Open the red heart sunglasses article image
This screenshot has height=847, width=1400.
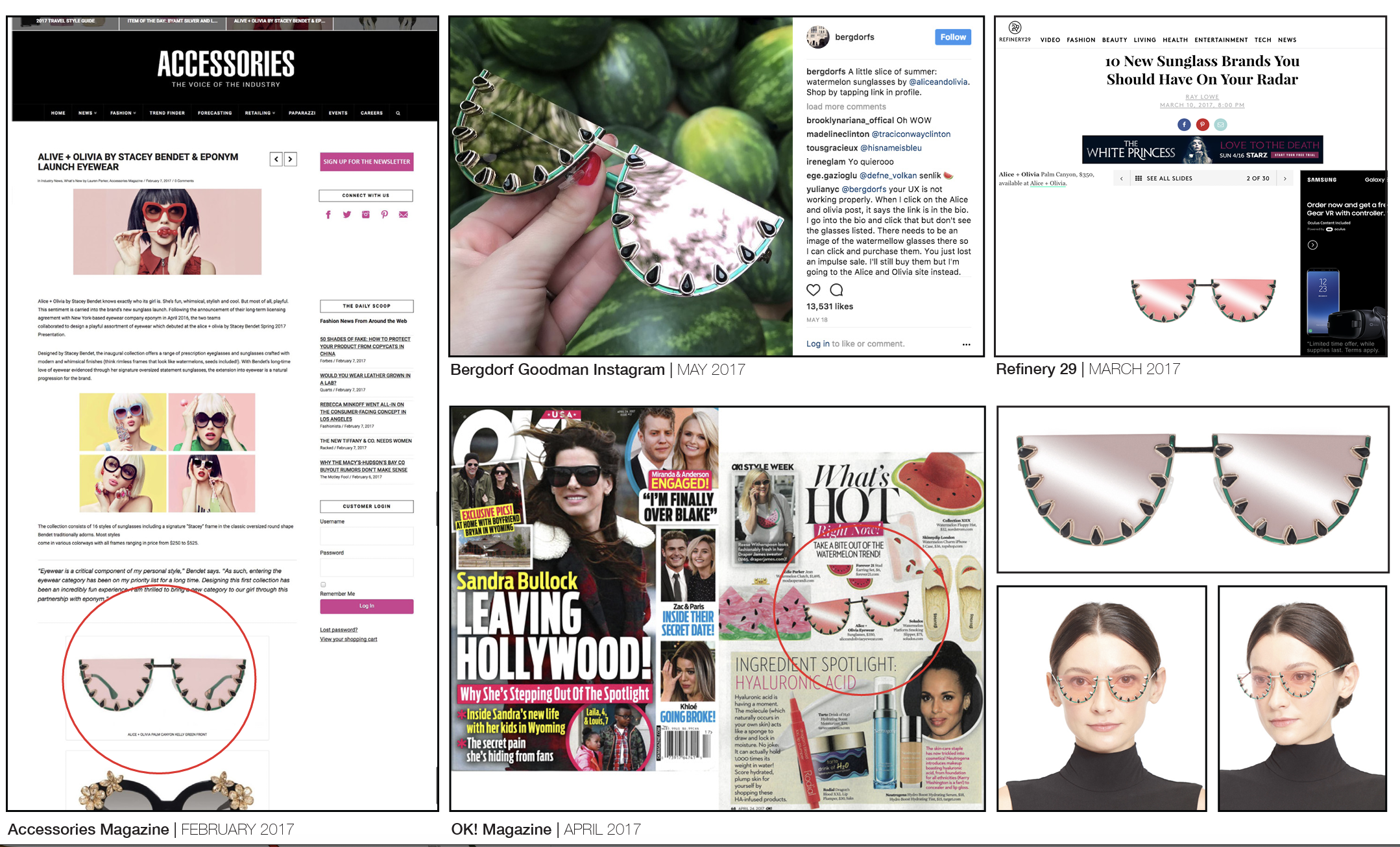(167, 232)
